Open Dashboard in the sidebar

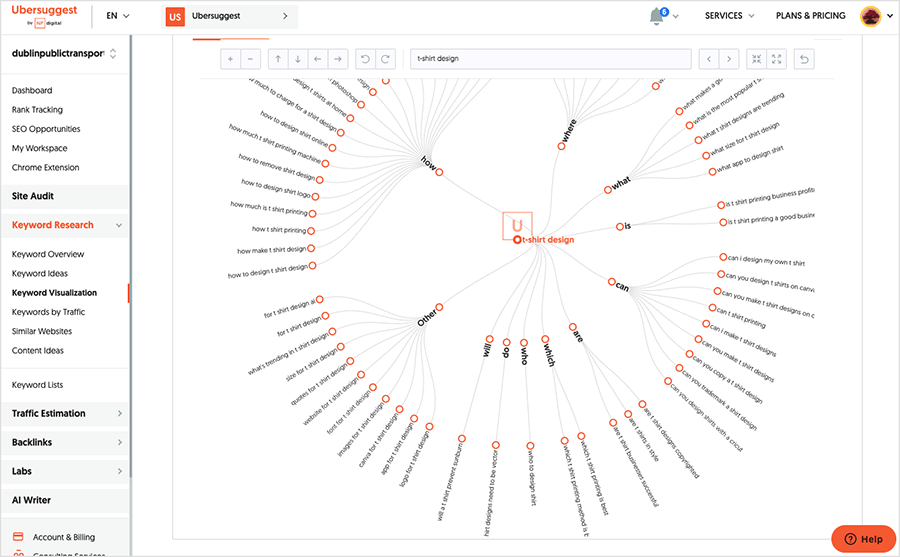point(32,91)
